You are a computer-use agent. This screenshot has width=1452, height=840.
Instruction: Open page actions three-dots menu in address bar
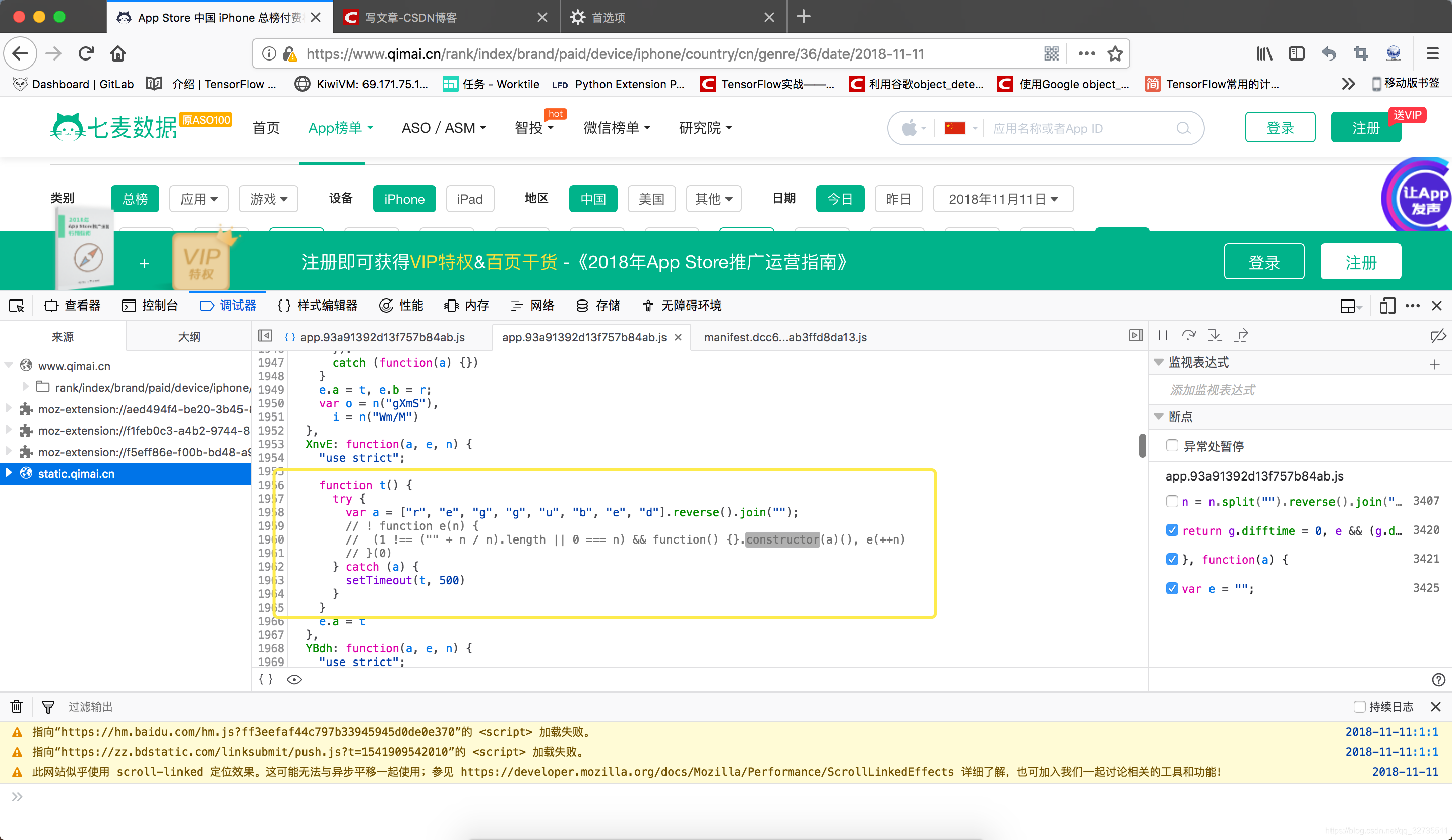1086,53
